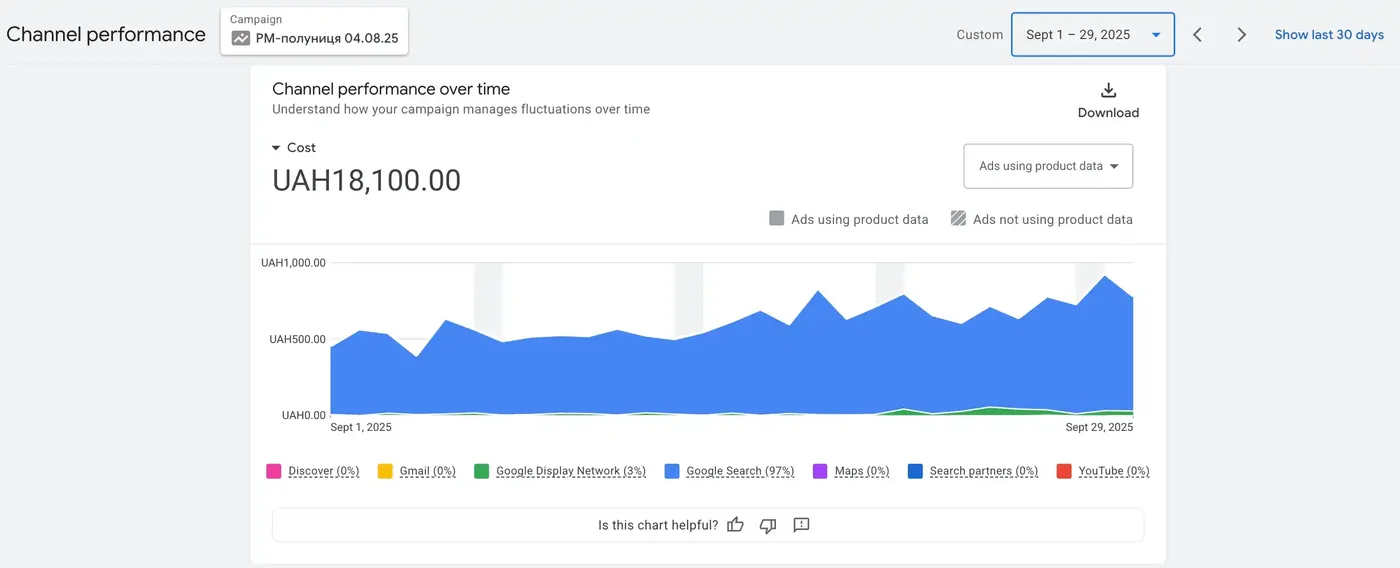Click the pink Discover color swatch
The image size is (1400, 568).
point(274,471)
